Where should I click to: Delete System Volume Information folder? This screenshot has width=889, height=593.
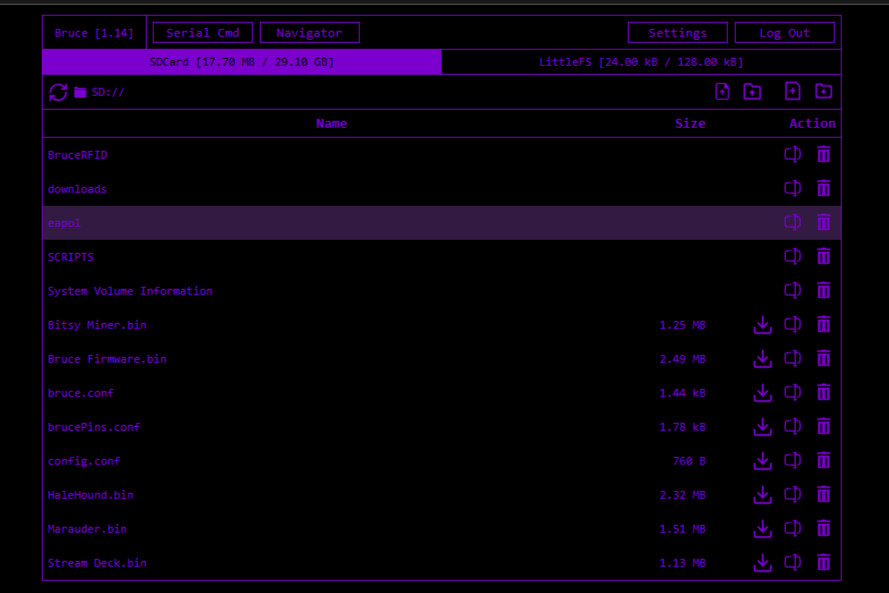823,290
